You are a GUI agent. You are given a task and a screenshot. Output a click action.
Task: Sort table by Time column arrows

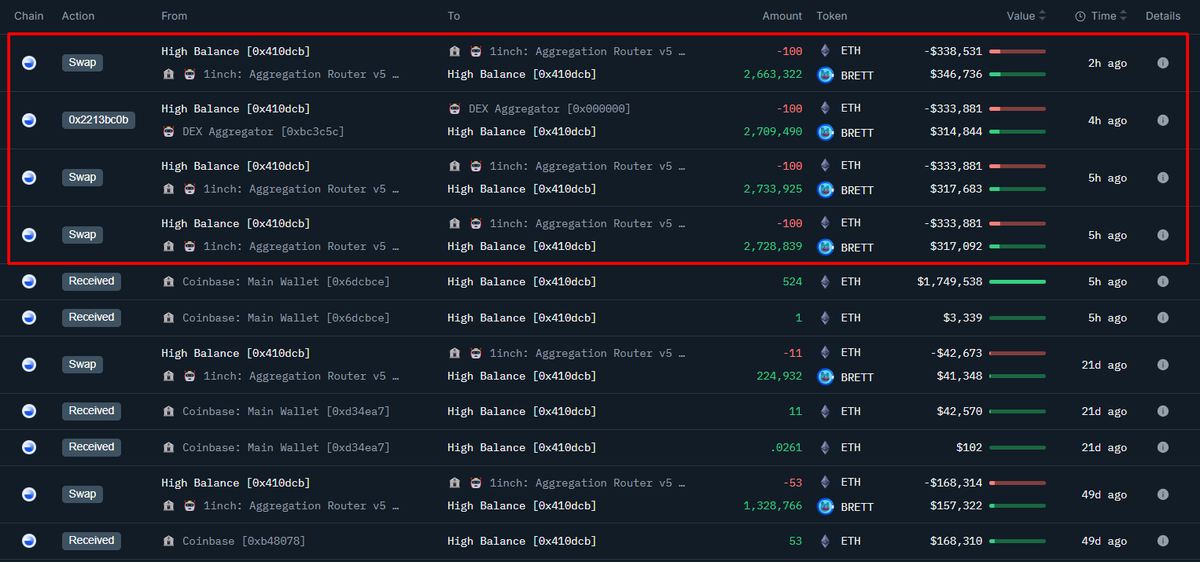click(x=1124, y=16)
